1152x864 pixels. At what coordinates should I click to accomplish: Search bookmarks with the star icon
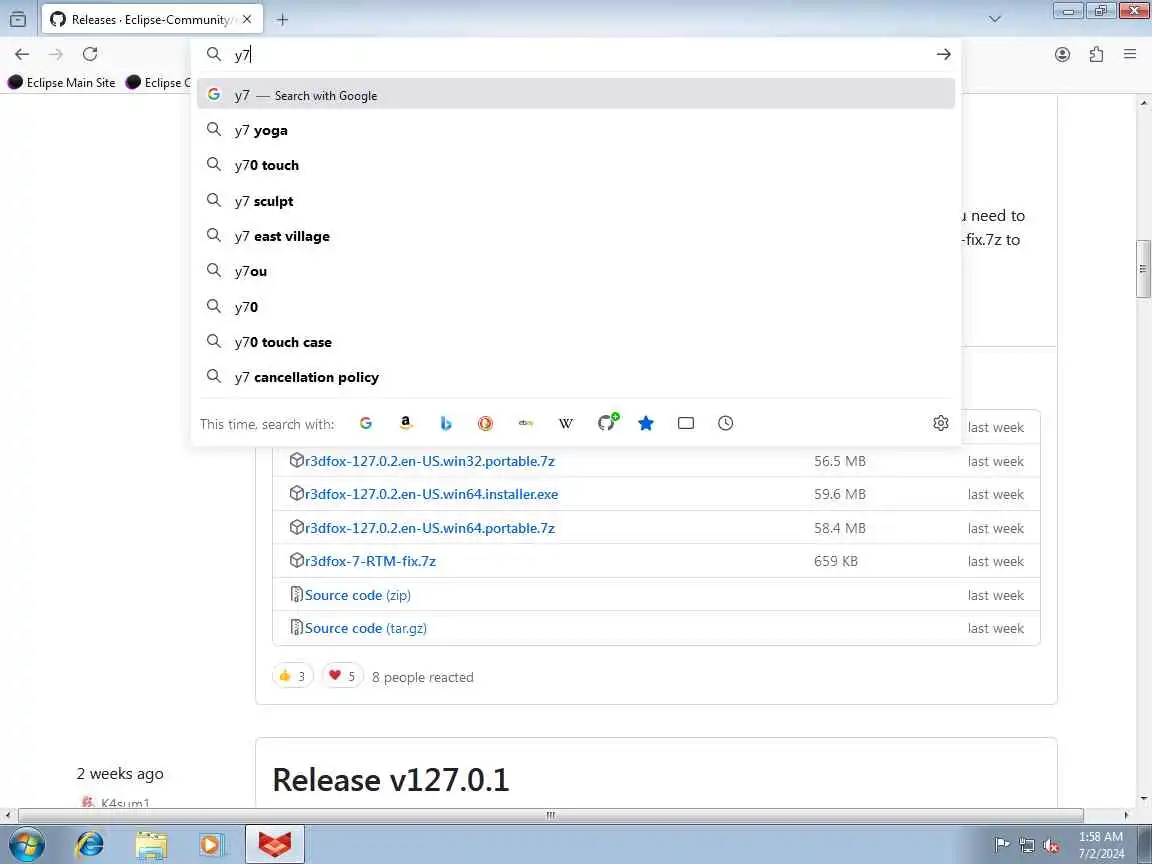click(646, 423)
